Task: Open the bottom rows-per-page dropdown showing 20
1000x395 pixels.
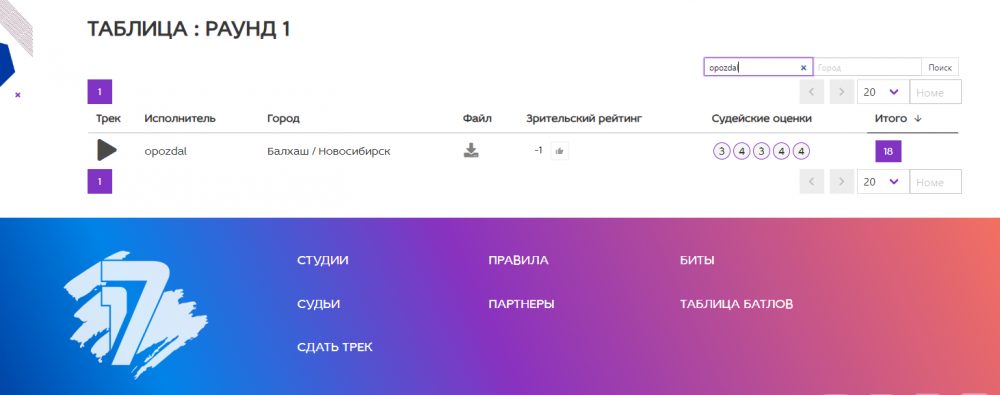Action: click(x=883, y=182)
